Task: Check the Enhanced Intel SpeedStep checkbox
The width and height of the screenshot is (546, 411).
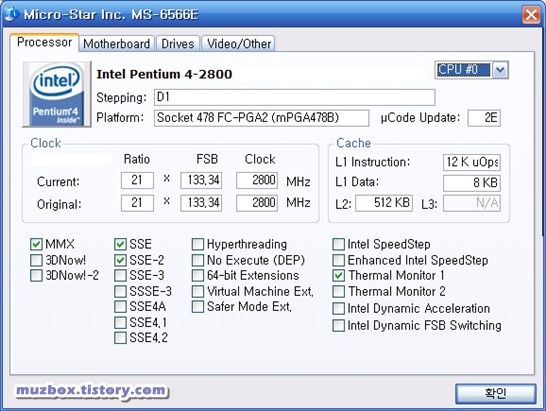Action: click(x=338, y=260)
